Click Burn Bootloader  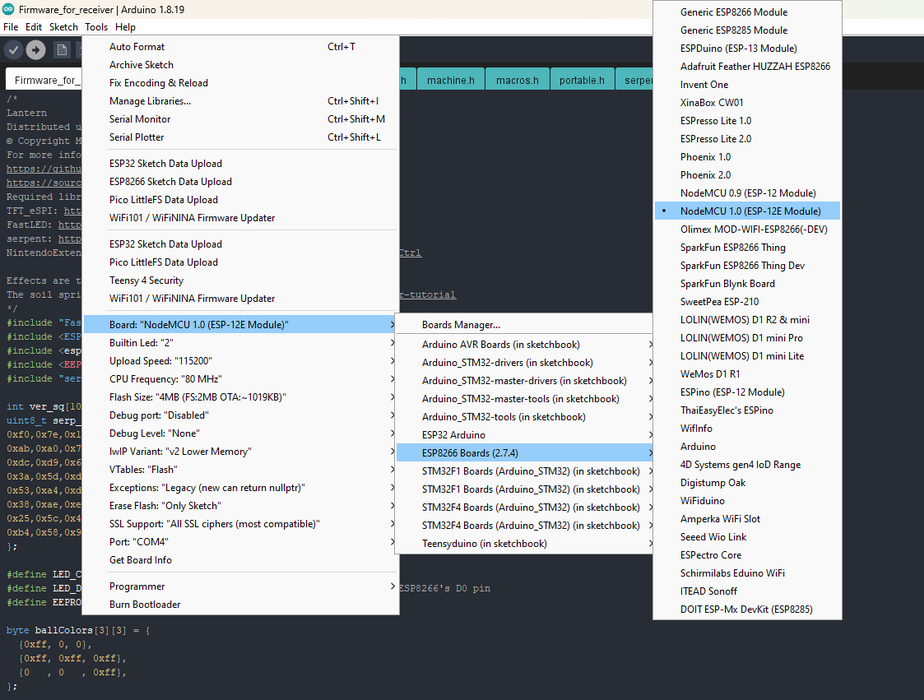pyautogui.click(x=241, y=605)
